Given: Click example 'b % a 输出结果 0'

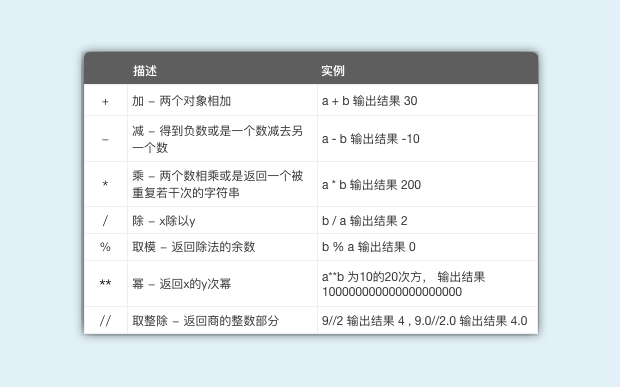Looking at the screenshot, I should pyautogui.click(x=369, y=247).
